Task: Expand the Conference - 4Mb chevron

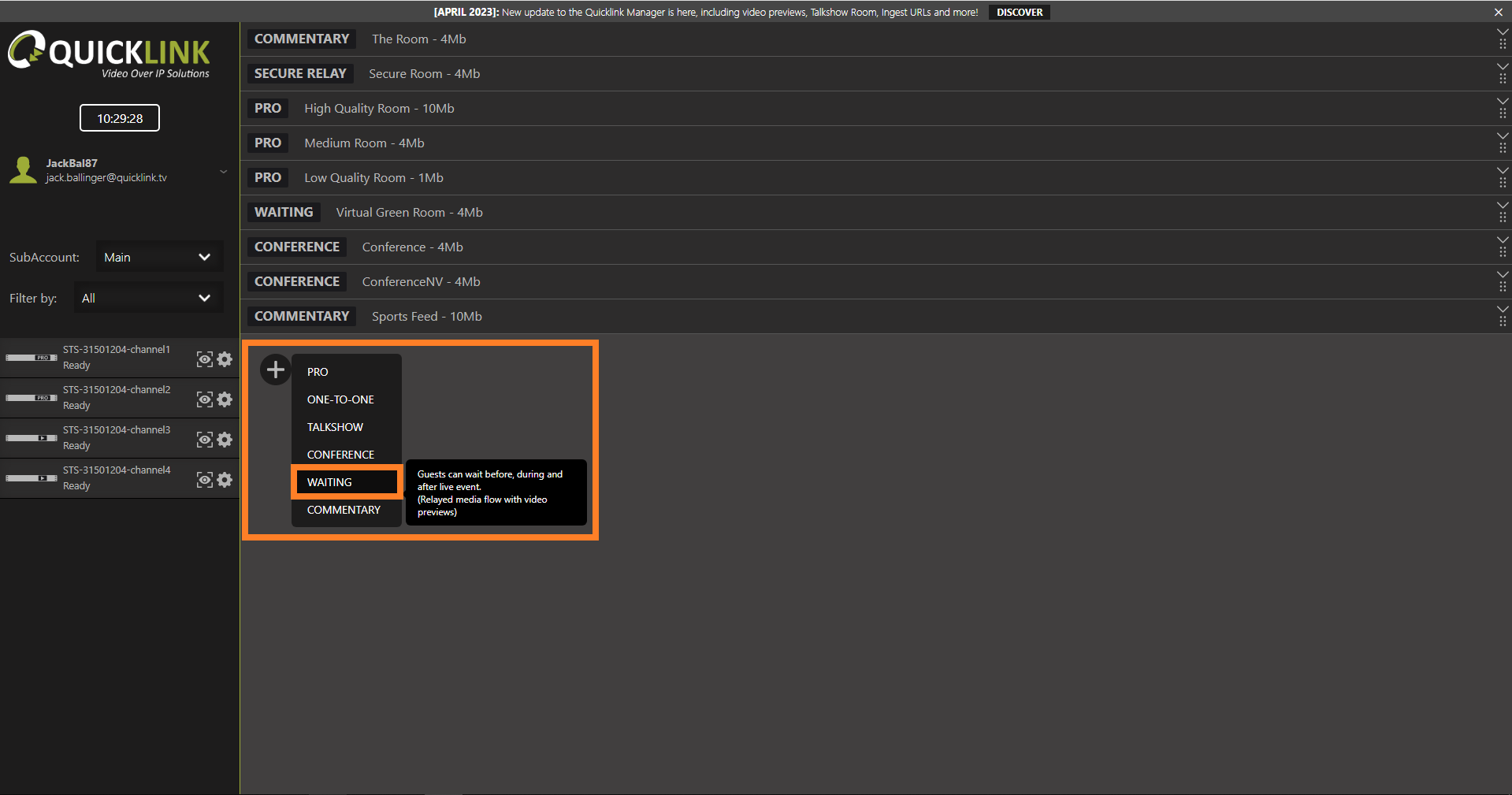Action: pyautogui.click(x=1503, y=240)
